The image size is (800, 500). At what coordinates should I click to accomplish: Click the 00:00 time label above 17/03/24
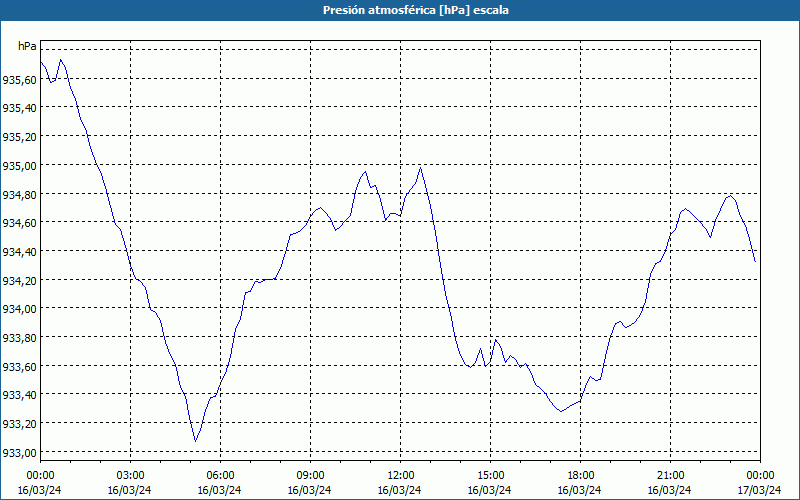point(760,476)
